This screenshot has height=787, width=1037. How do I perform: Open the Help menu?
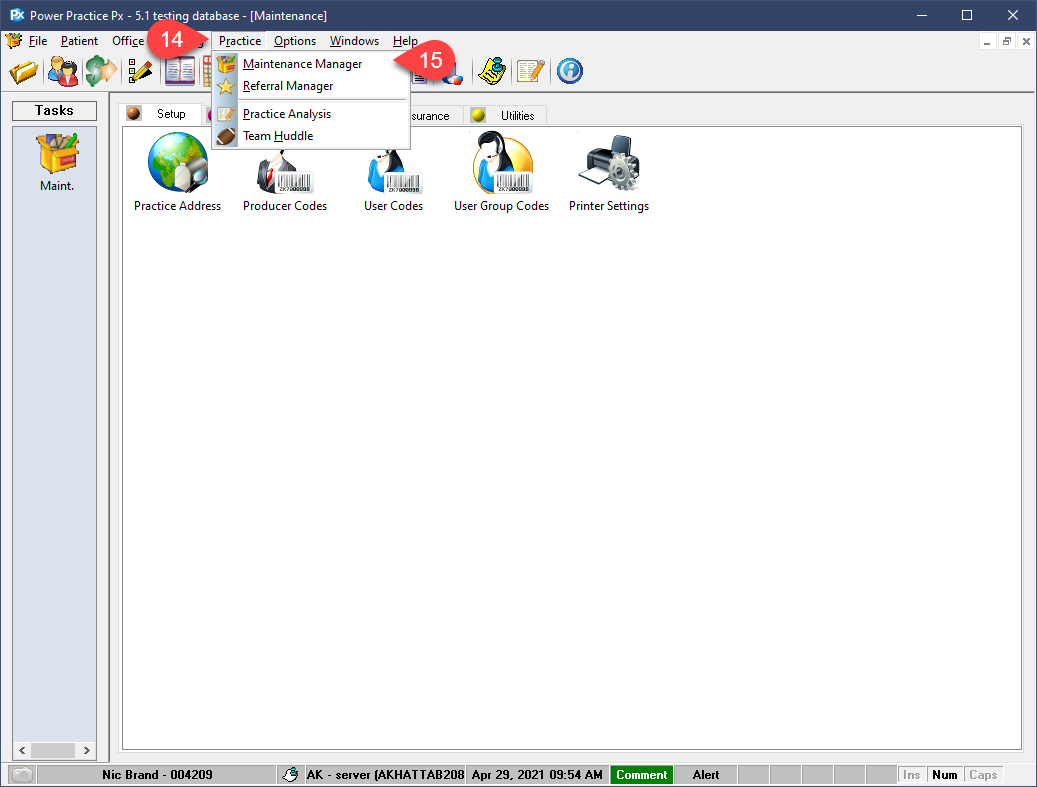pyautogui.click(x=405, y=41)
